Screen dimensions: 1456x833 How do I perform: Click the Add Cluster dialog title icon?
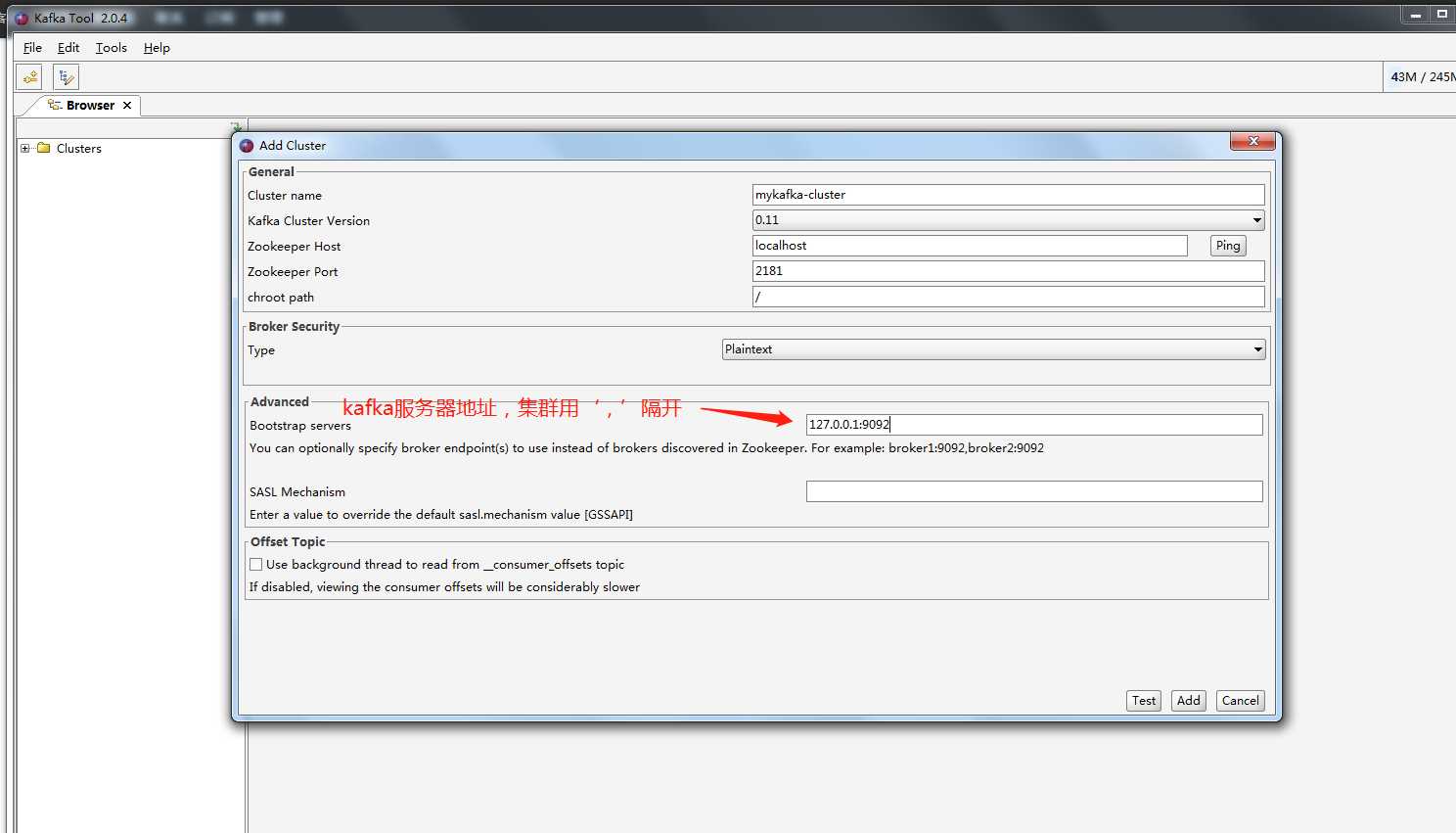(247, 145)
